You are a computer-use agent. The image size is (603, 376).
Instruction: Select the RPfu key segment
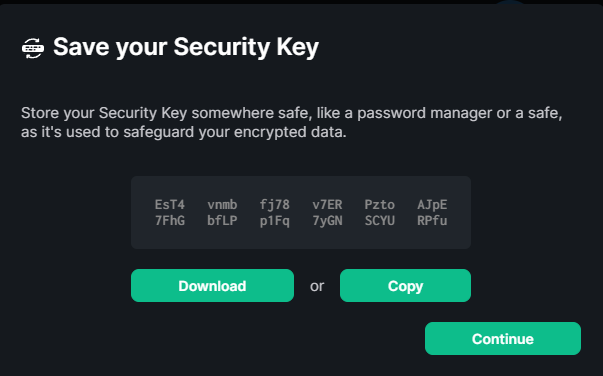pyautogui.click(x=432, y=221)
